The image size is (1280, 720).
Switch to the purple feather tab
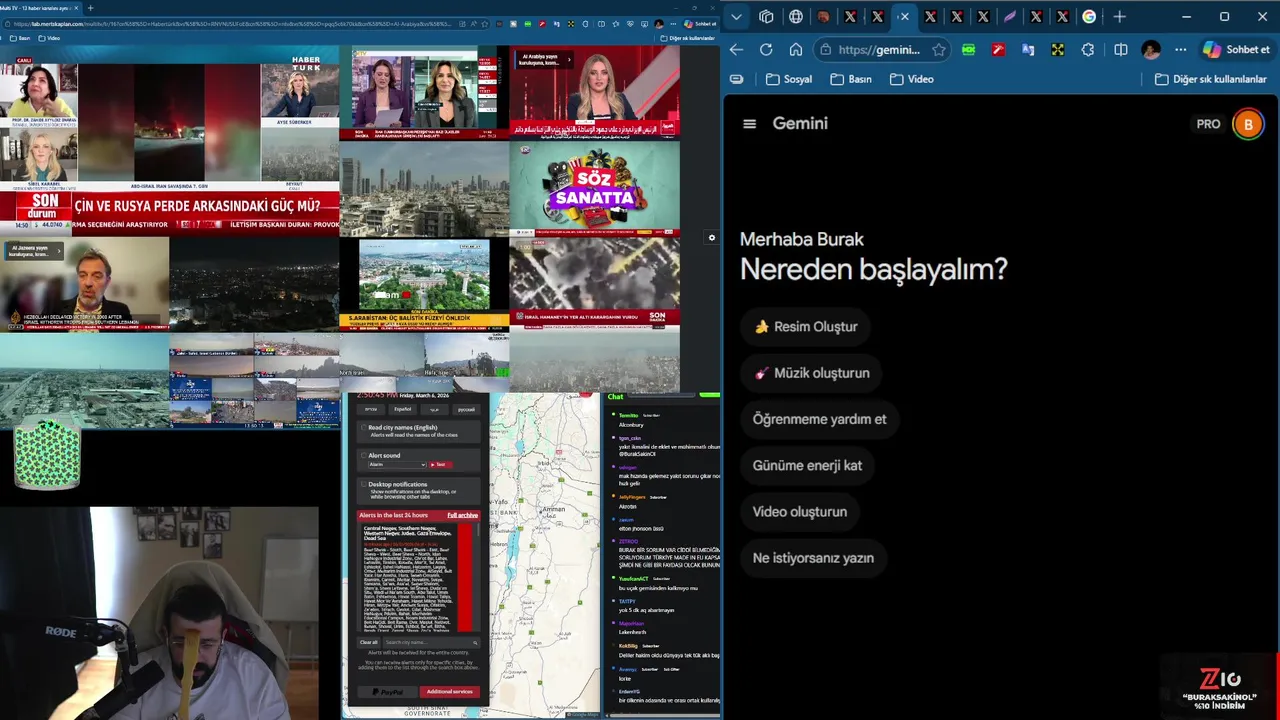pyautogui.click(x=1010, y=16)
